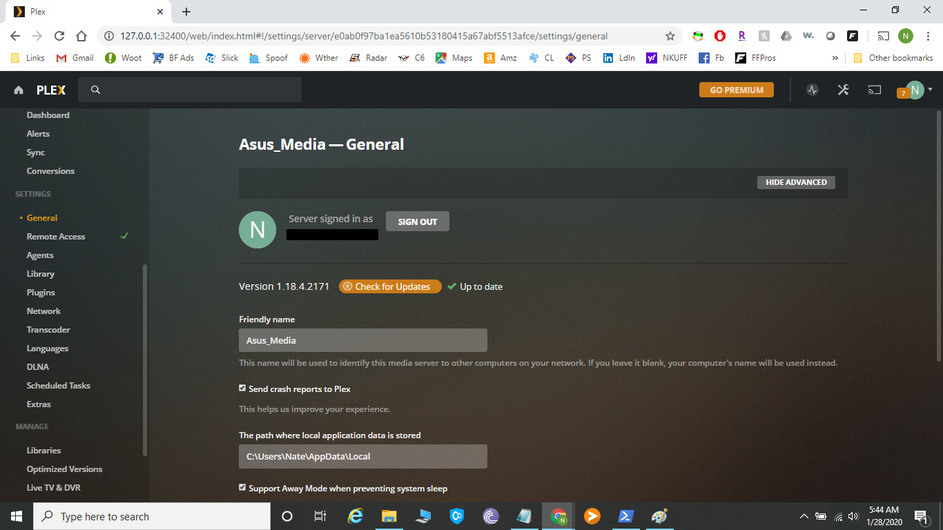Open DLNA settings

click(37, 367)
